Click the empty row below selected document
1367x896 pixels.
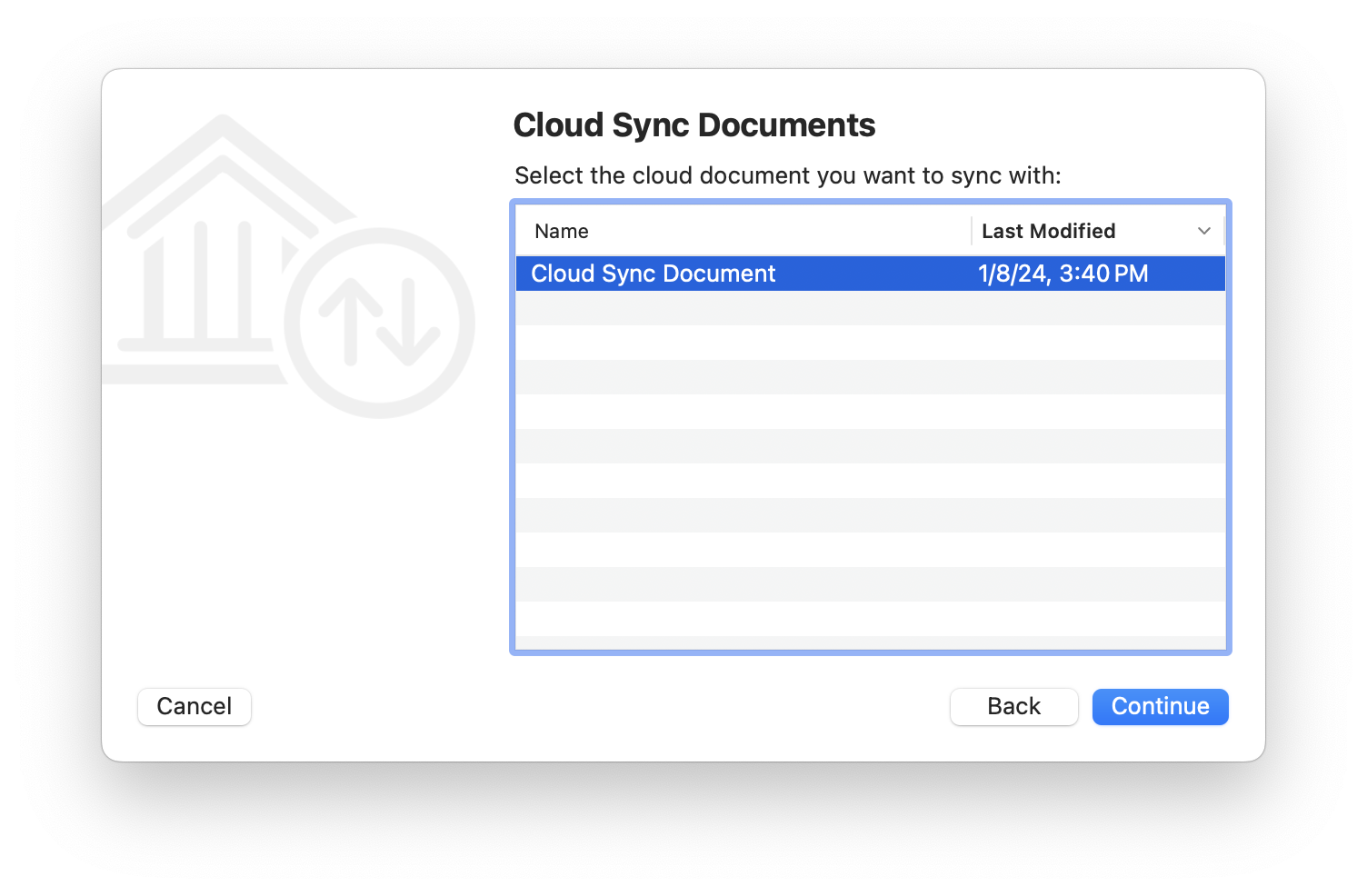pyautogui.click(x=870, y=308)
